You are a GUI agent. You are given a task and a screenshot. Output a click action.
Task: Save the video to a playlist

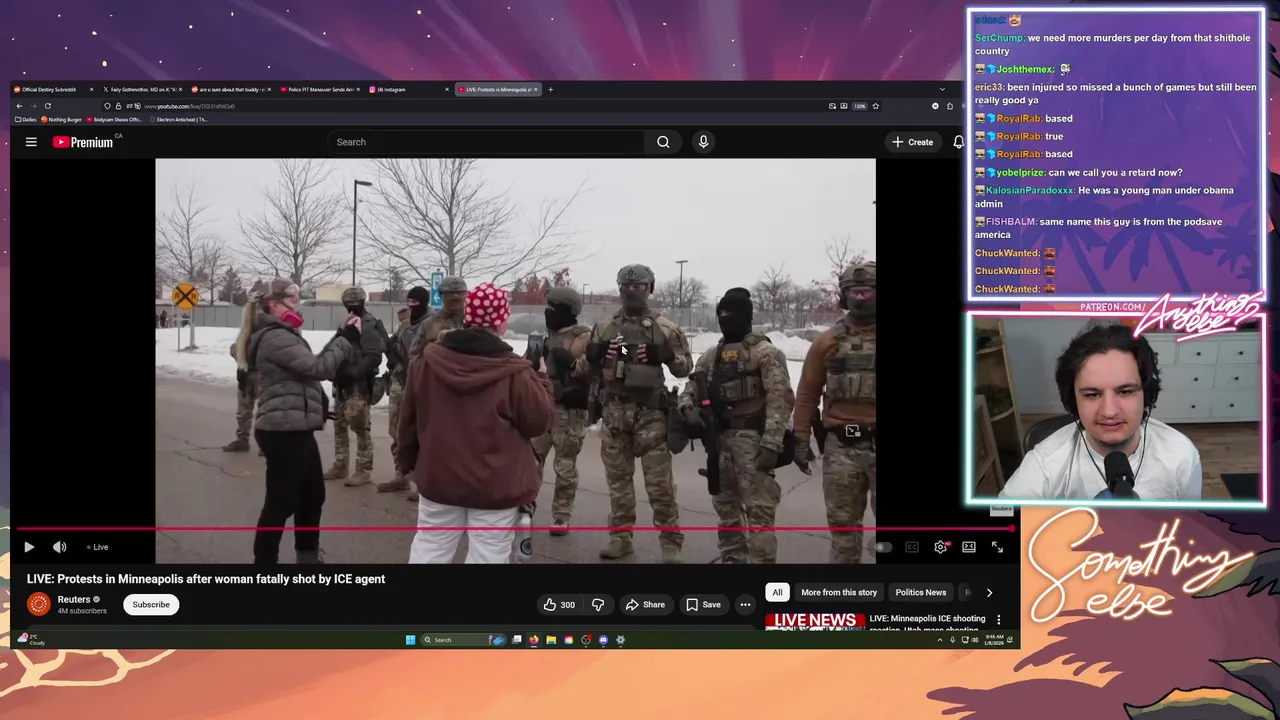coord(703,604)
